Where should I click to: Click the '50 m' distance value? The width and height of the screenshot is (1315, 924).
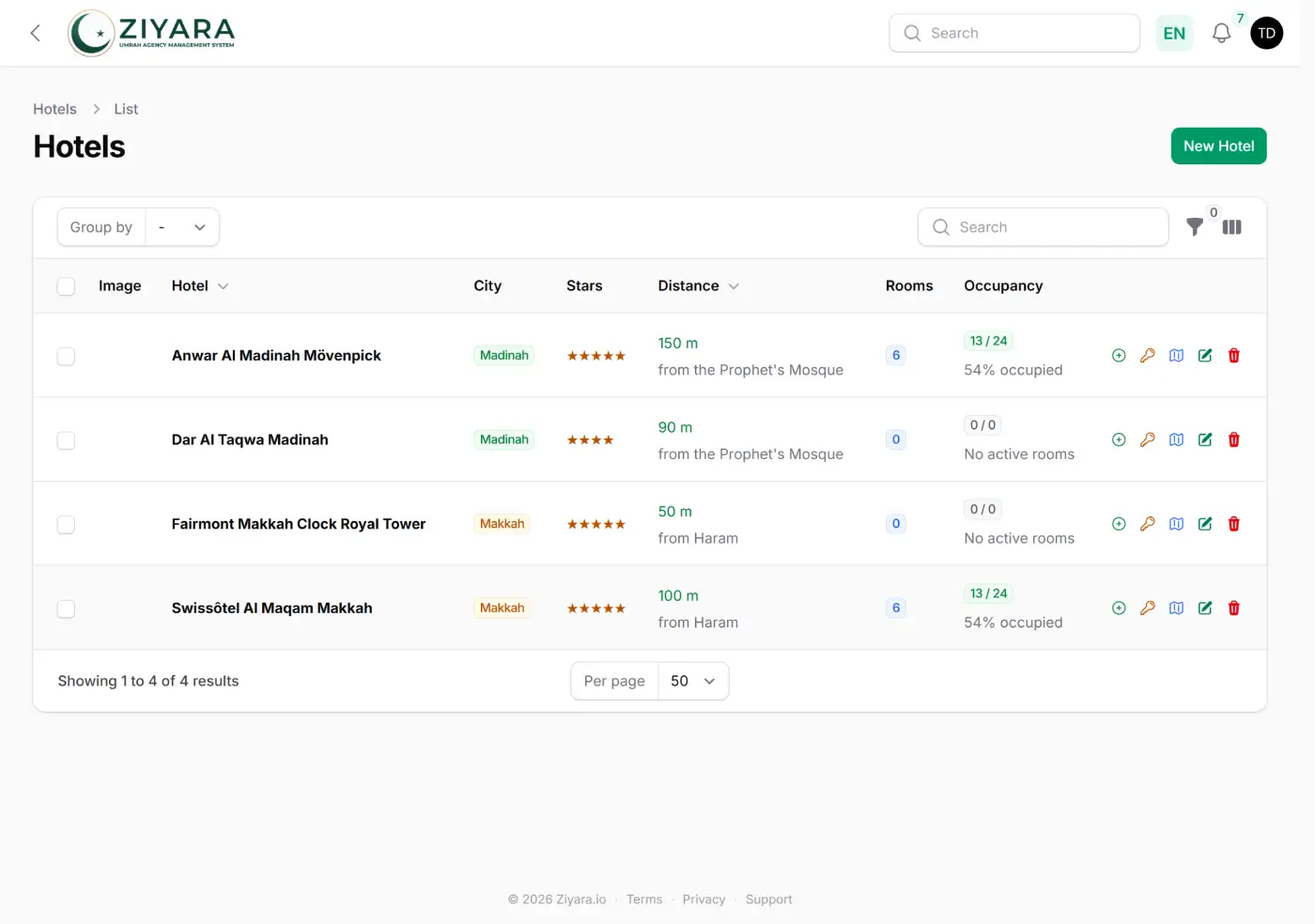click(x=675, y=512)
